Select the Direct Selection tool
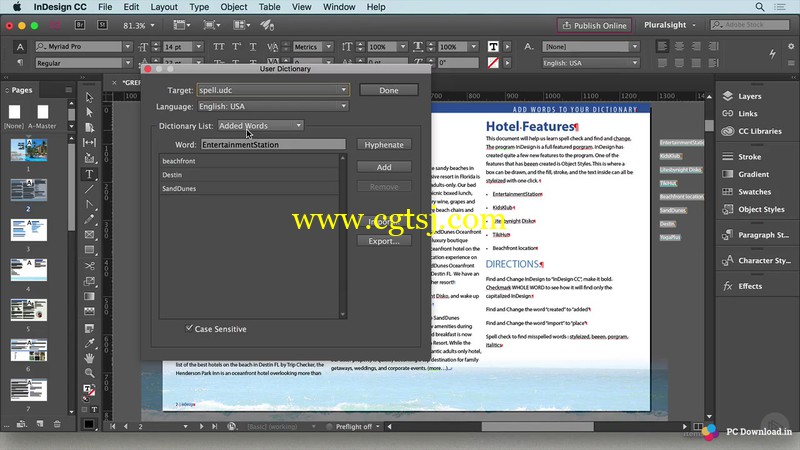The height and width of the screenshot is (450, 800). pos(89,112)
